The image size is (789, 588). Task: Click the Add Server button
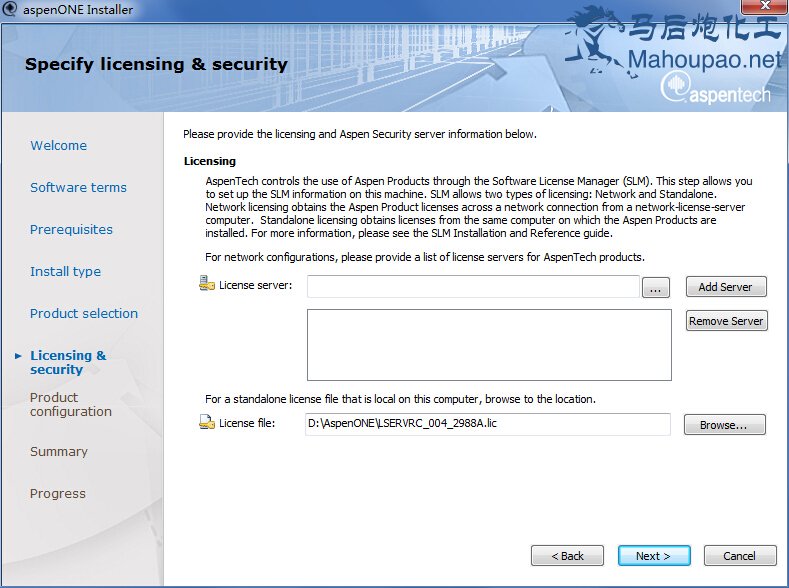coord(726,287)
